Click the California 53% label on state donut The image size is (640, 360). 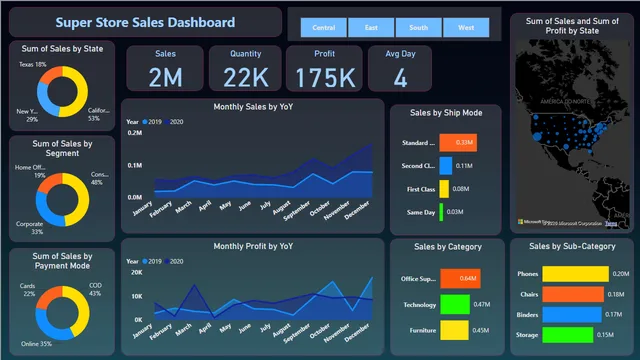(98, 114)
